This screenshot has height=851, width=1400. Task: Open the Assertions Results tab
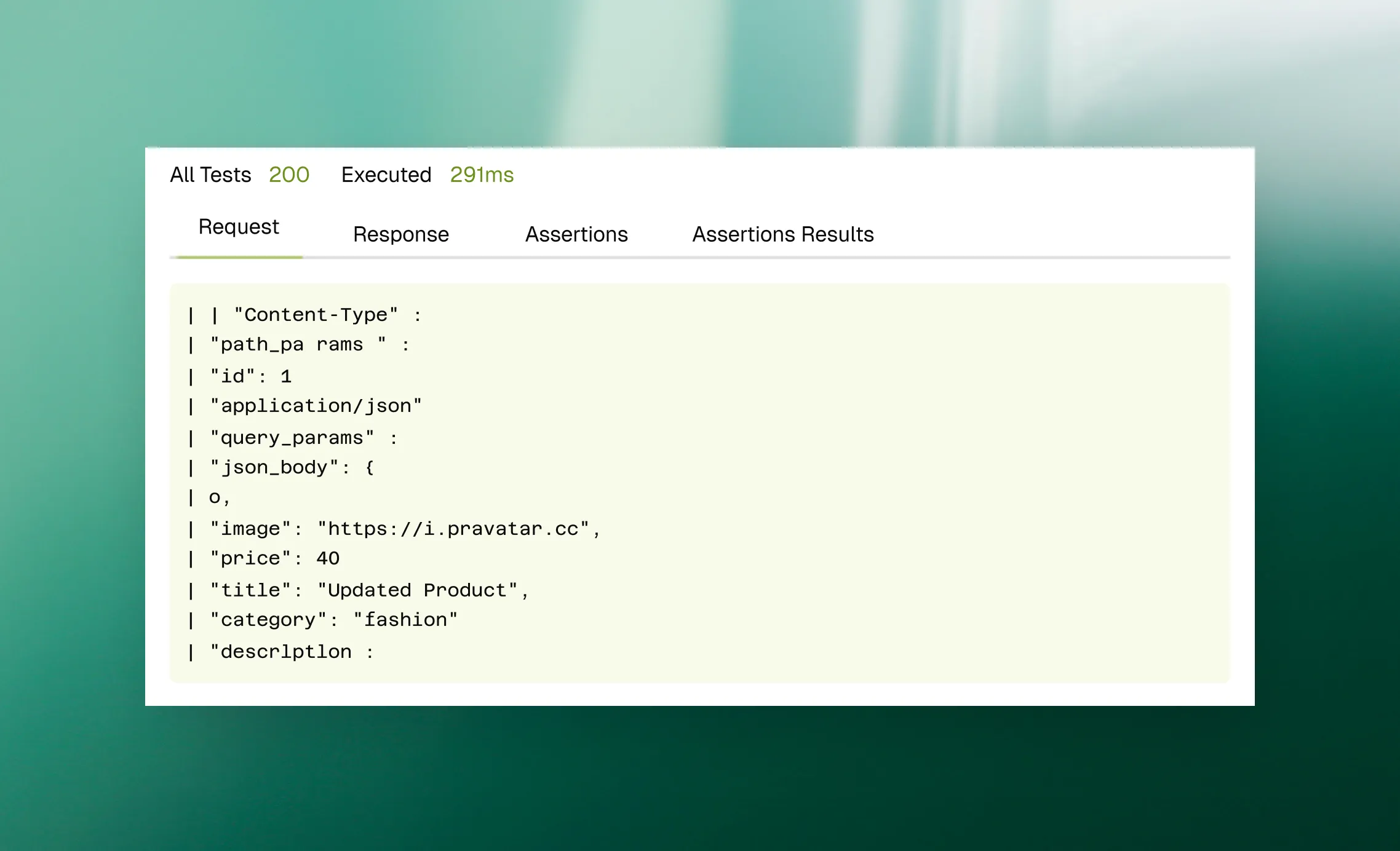click(782, 234)
